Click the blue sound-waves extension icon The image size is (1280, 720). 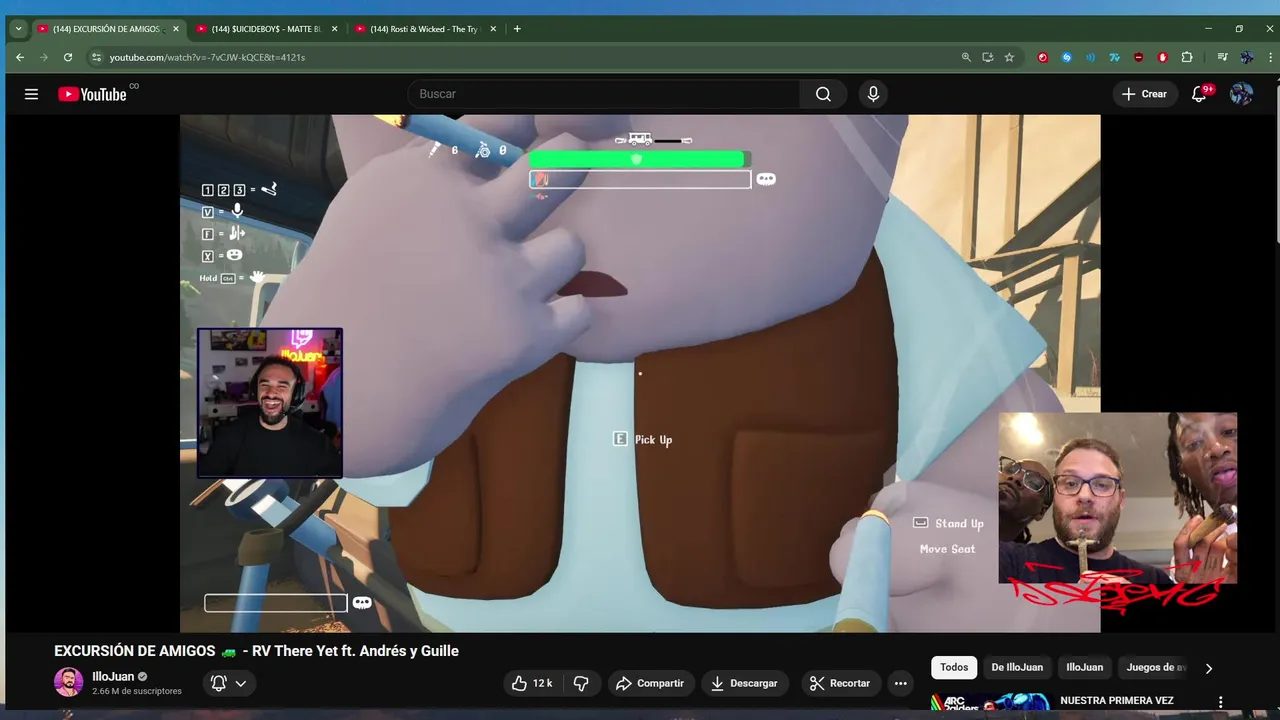[x=1090, y=57]
